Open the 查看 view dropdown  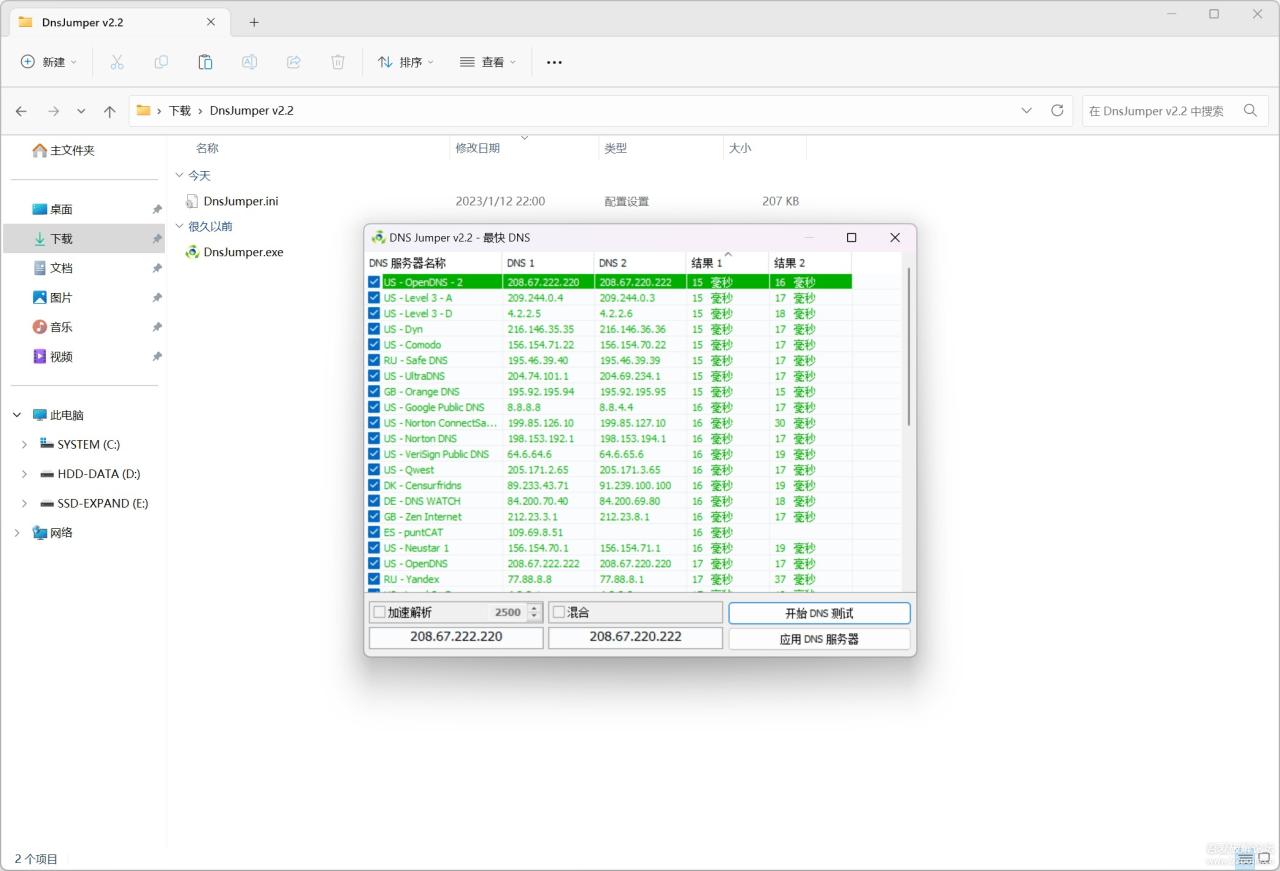coord(487,61)
